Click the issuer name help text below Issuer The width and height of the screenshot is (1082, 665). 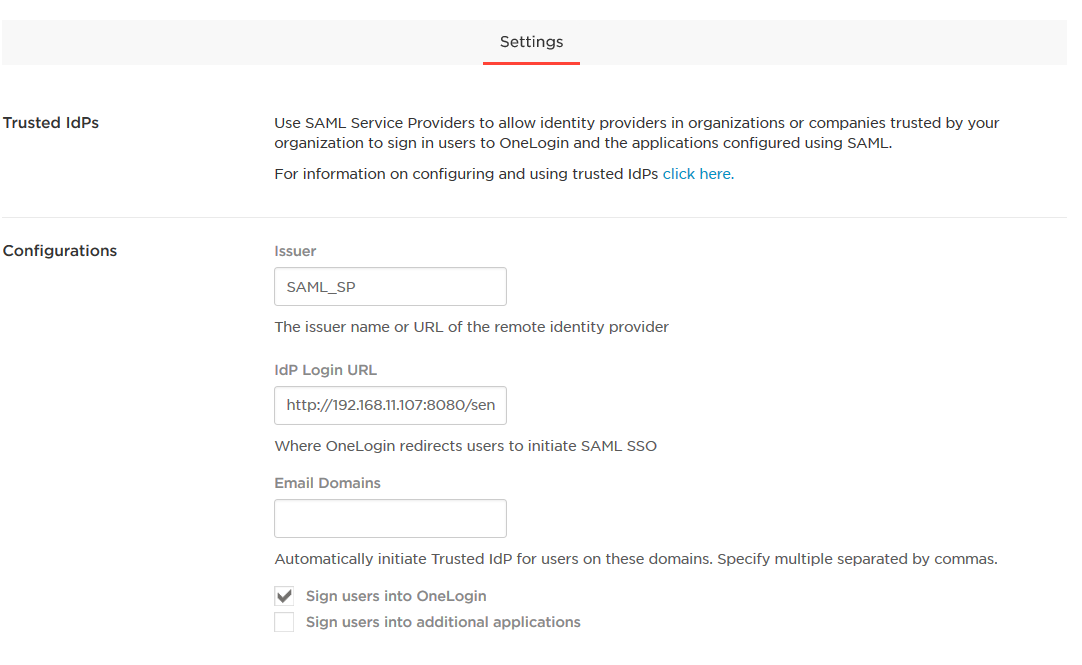pyautogui.click(x=471, y=327)
